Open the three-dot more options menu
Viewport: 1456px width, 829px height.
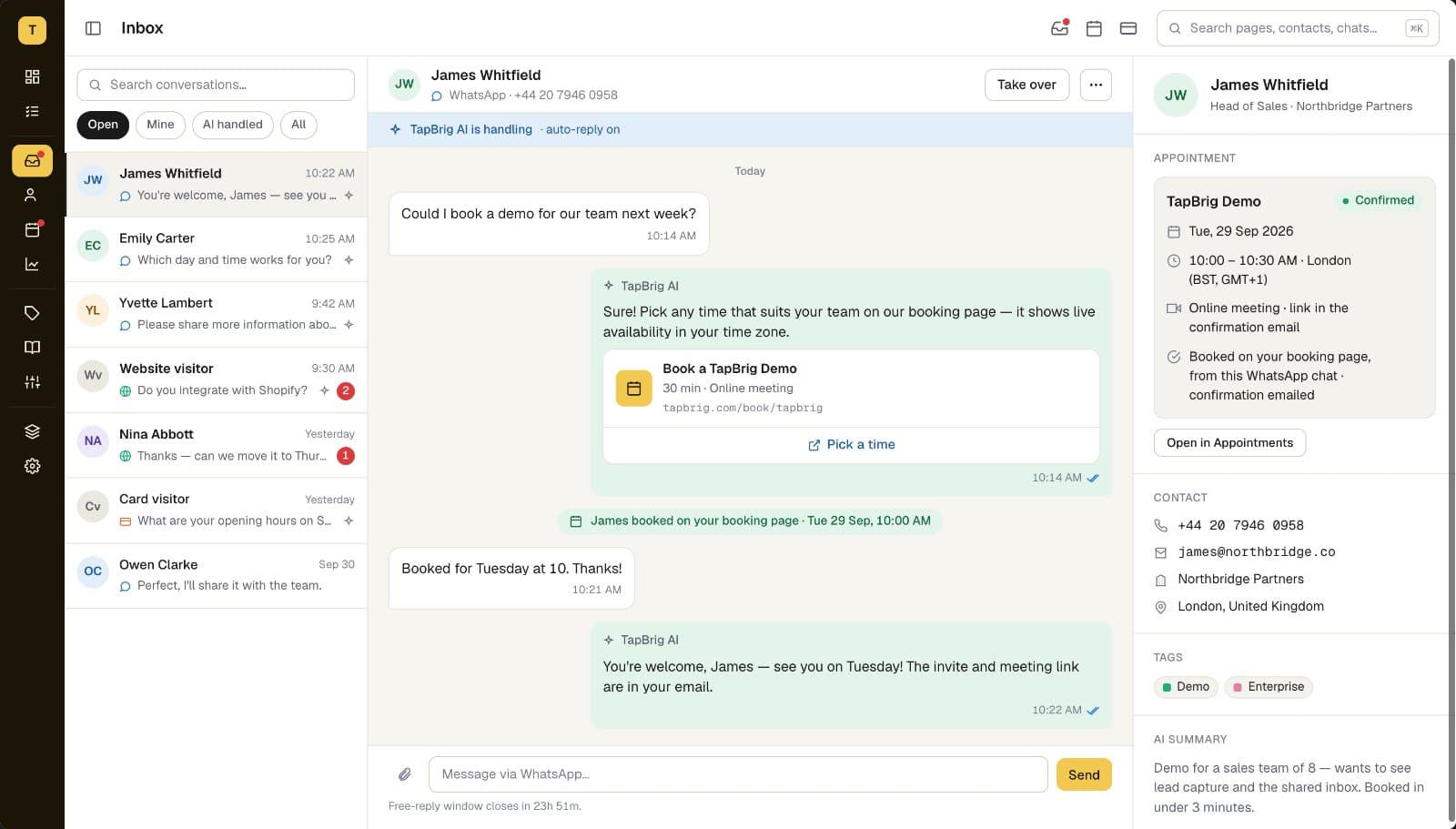click(1096, 85)
